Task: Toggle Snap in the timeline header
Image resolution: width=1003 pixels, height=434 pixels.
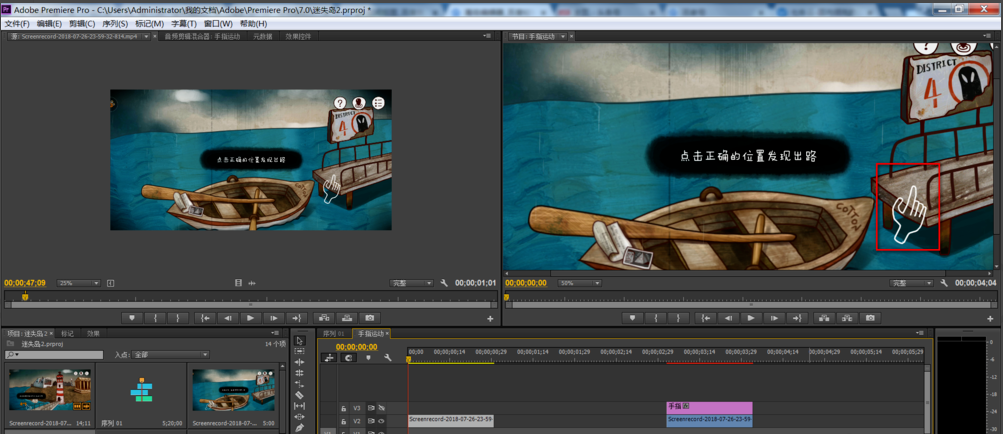Action: coord(349,358)
